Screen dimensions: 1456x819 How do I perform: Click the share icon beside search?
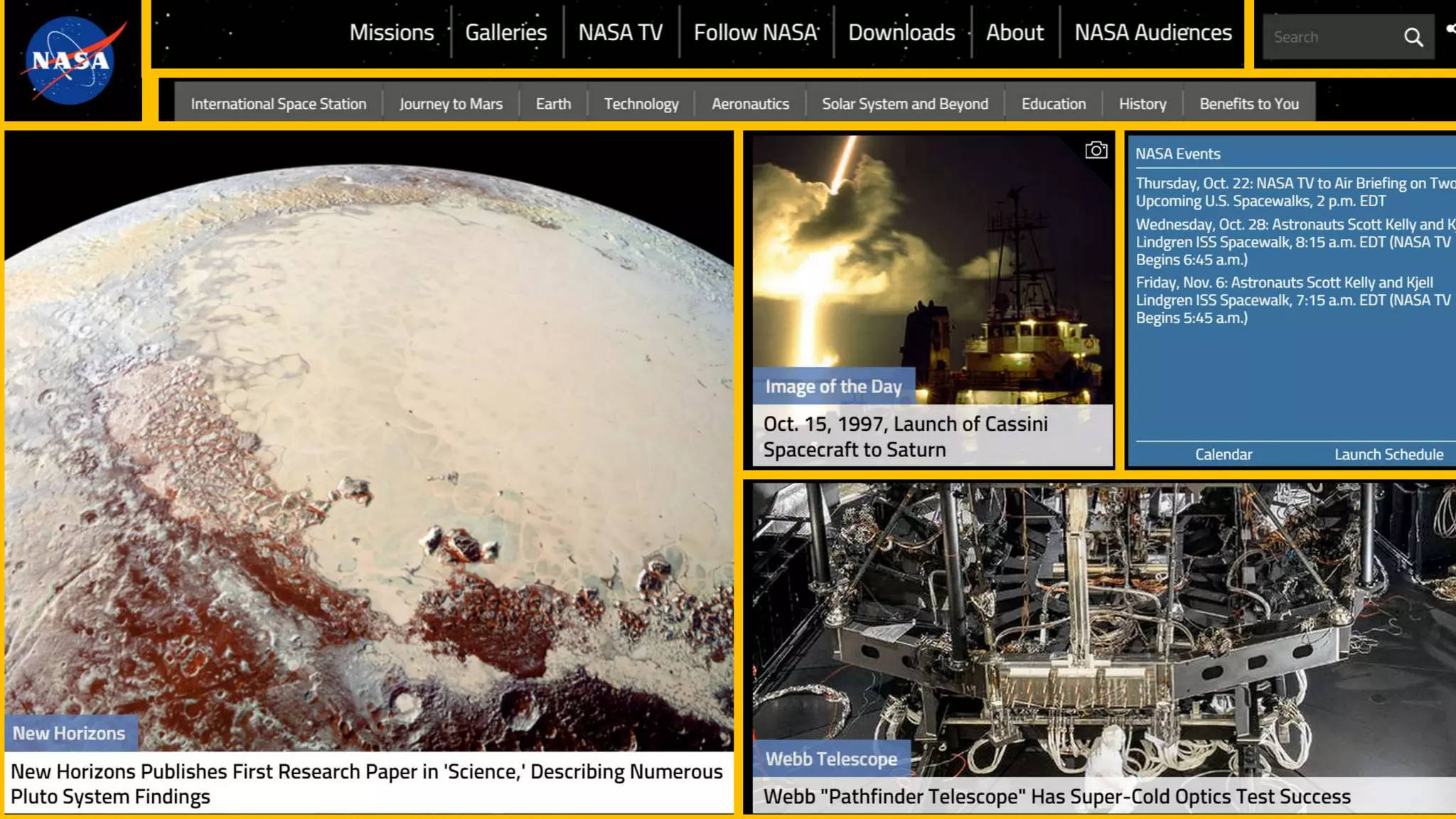coord(1450,29)
